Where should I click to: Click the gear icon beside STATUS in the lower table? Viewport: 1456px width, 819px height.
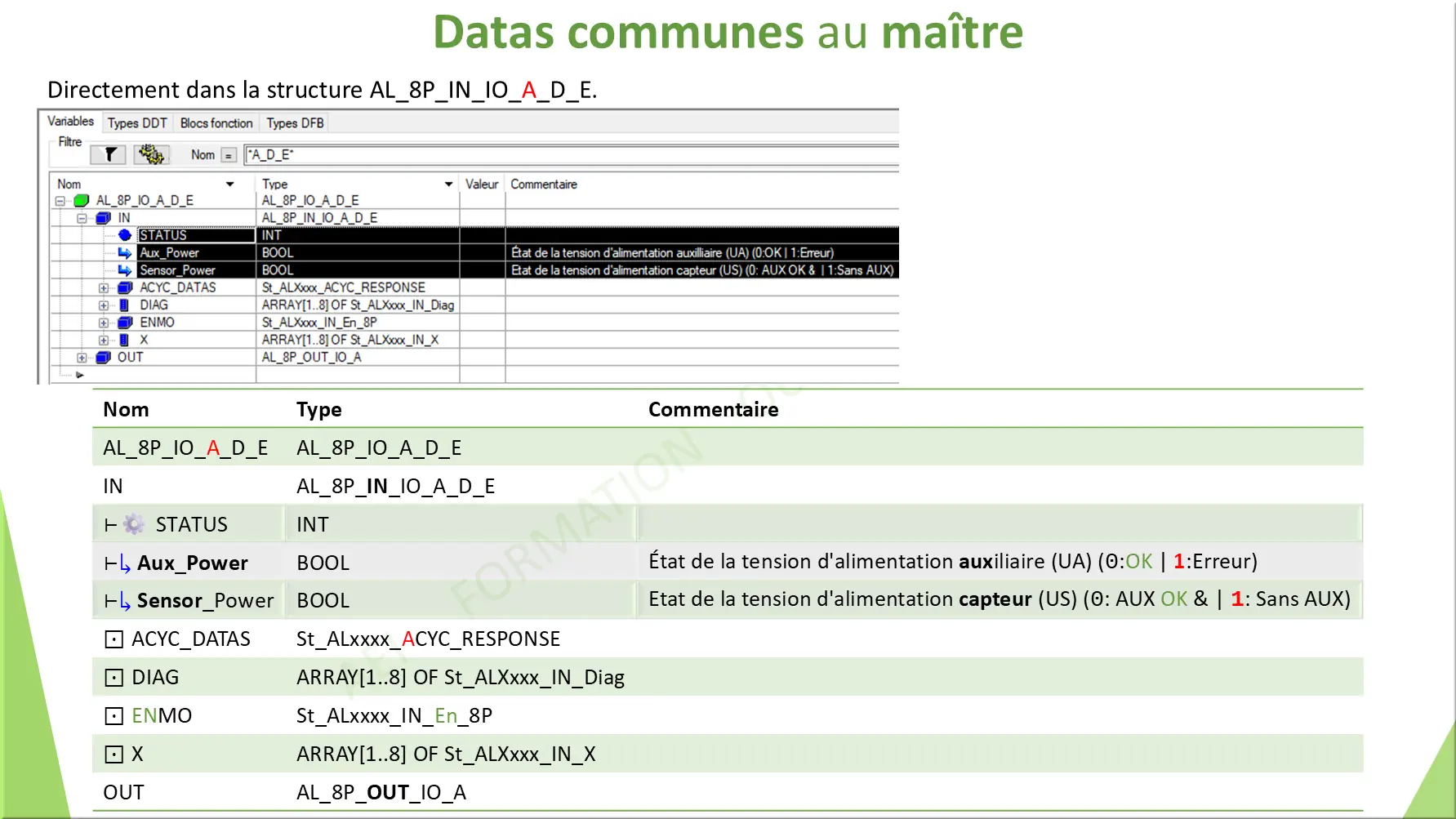coord(134,524)
